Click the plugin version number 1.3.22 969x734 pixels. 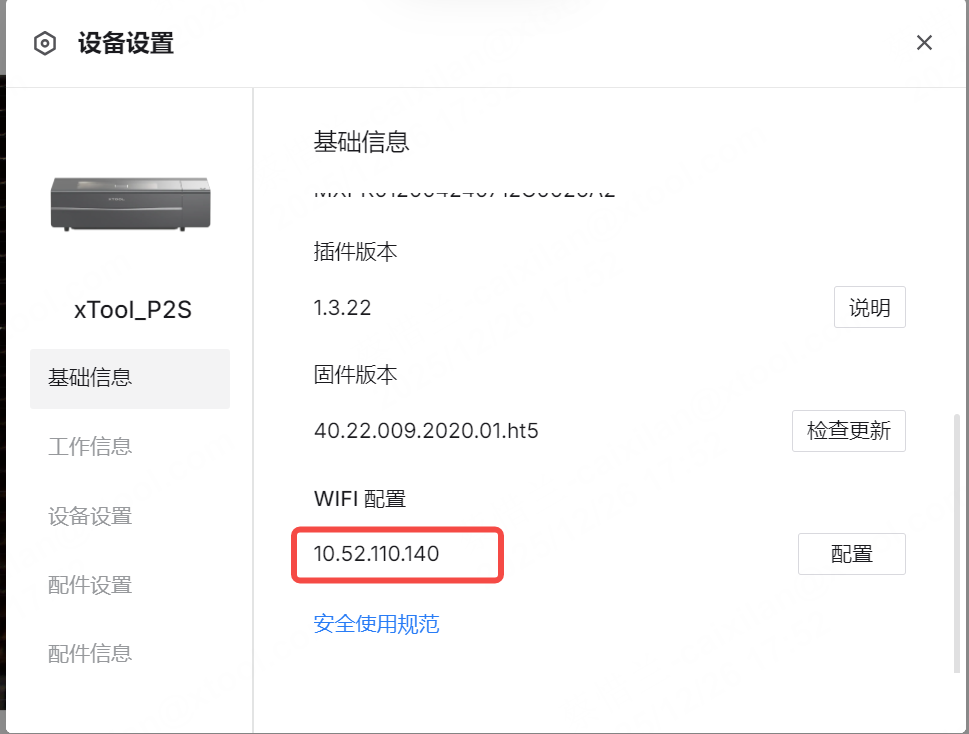(342, 308)
